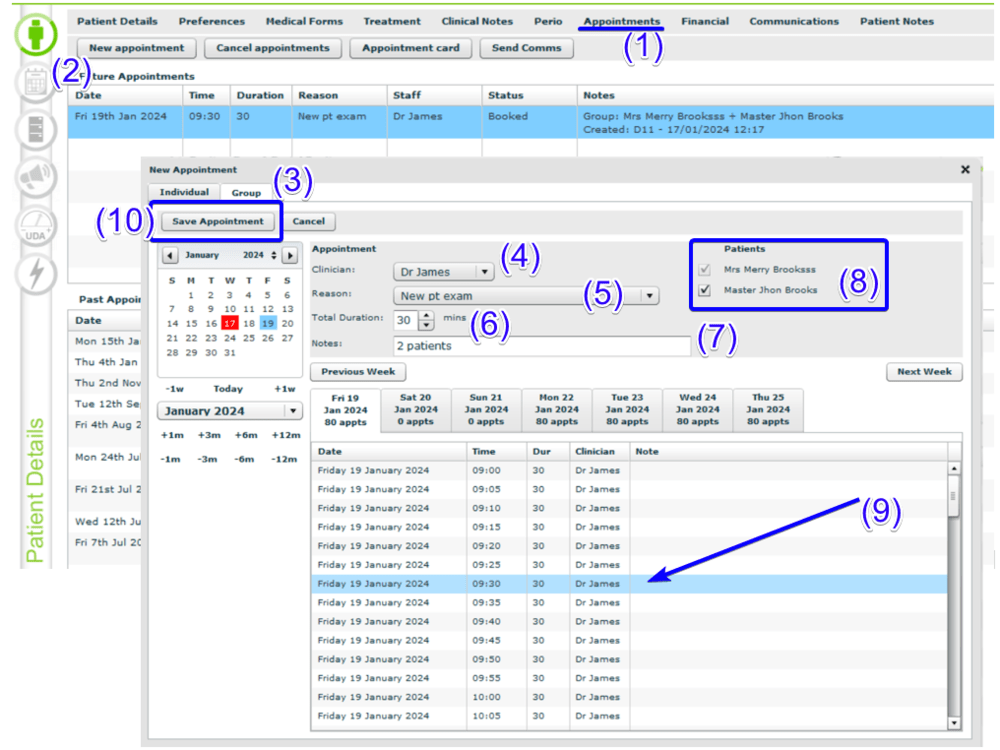Select the Group appointment tab

[246, 193]
